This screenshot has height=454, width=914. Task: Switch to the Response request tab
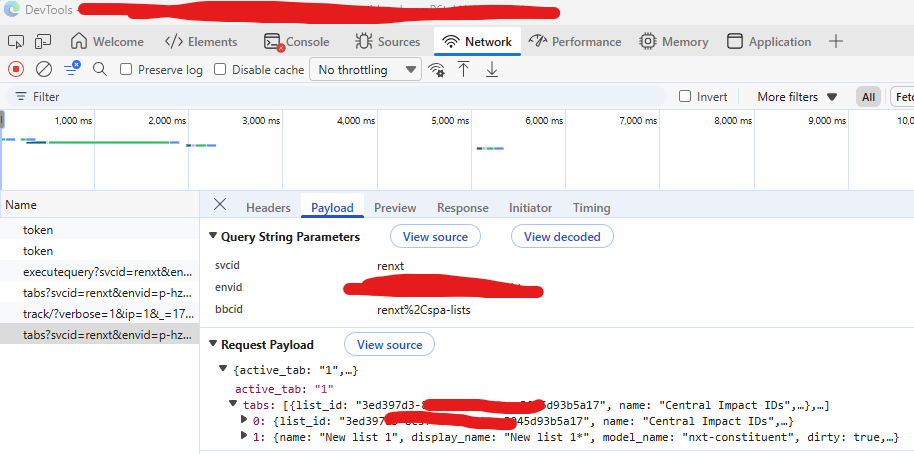point(463,208)
